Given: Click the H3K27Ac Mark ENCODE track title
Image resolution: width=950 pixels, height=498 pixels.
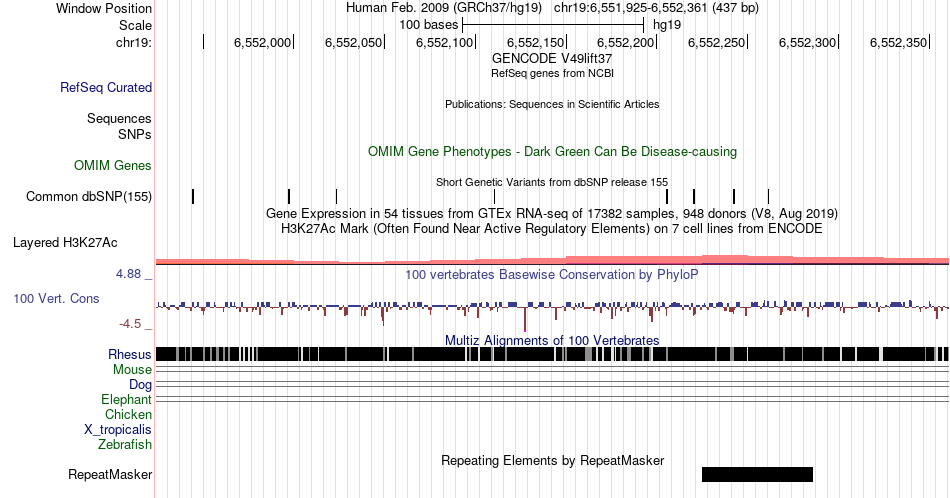Looking at the screenshot, I should click(552, 228).
